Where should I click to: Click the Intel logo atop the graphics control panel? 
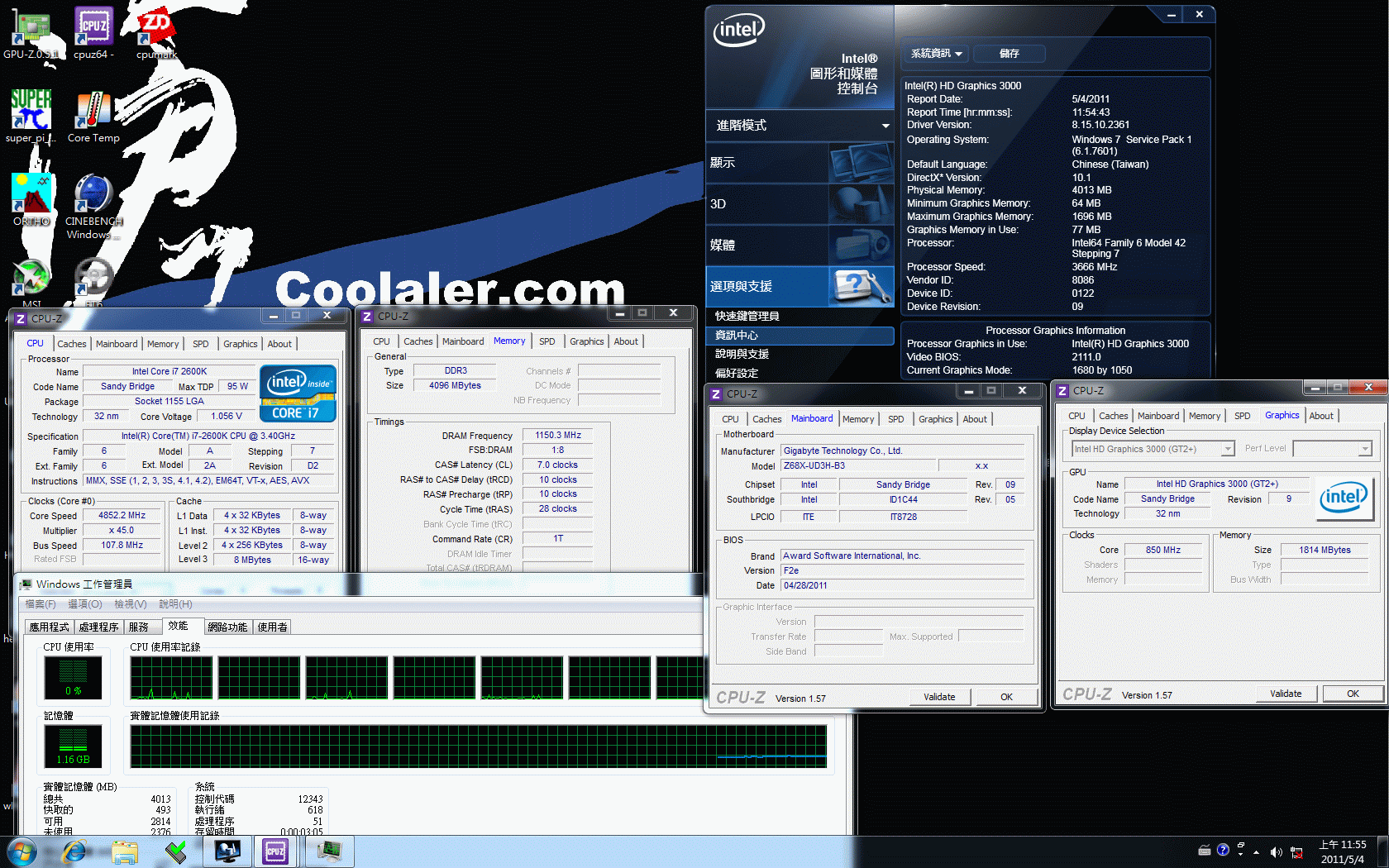pos(738,31)
